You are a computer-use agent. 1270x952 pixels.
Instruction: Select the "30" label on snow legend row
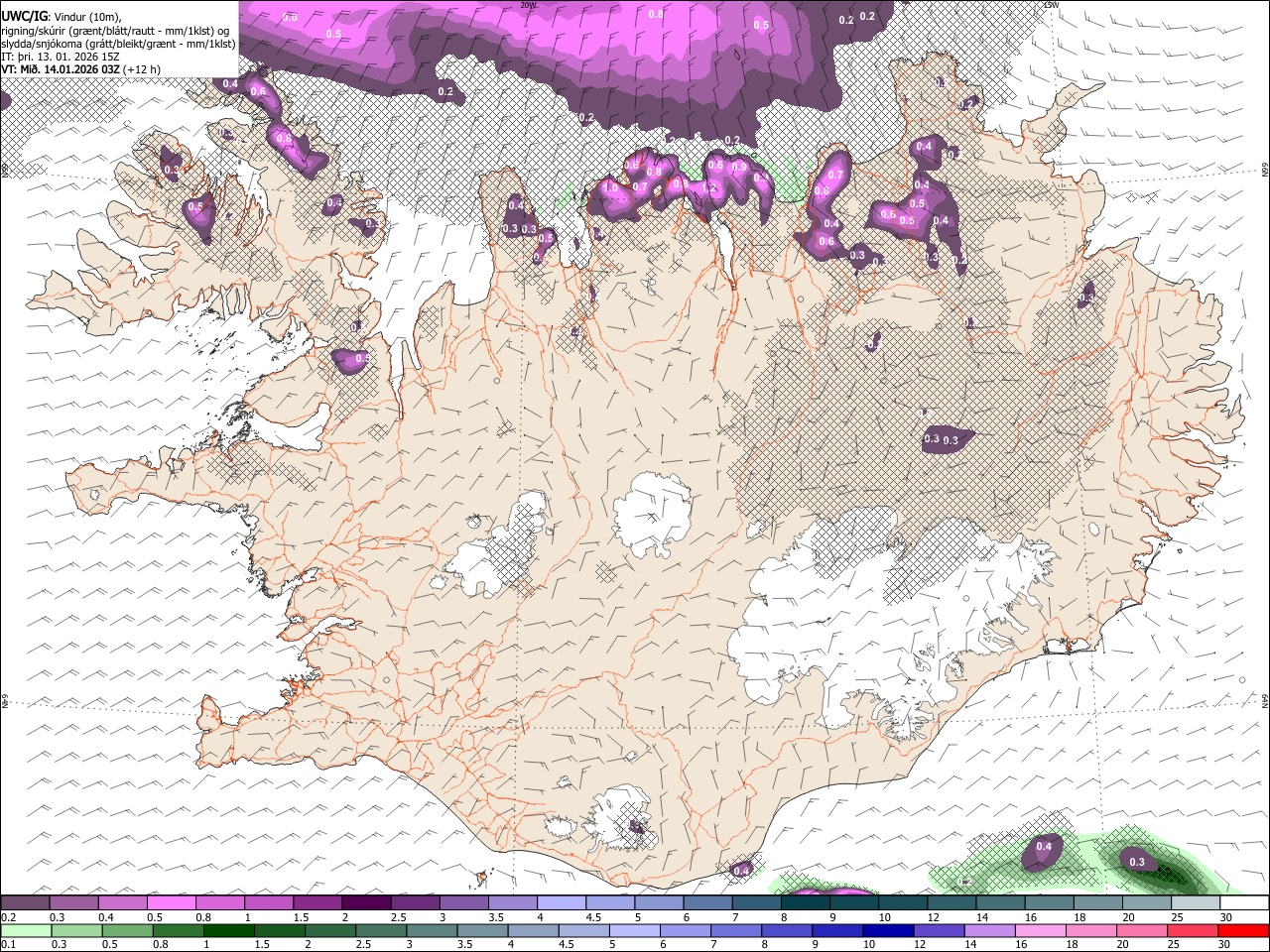(1225, 917)
